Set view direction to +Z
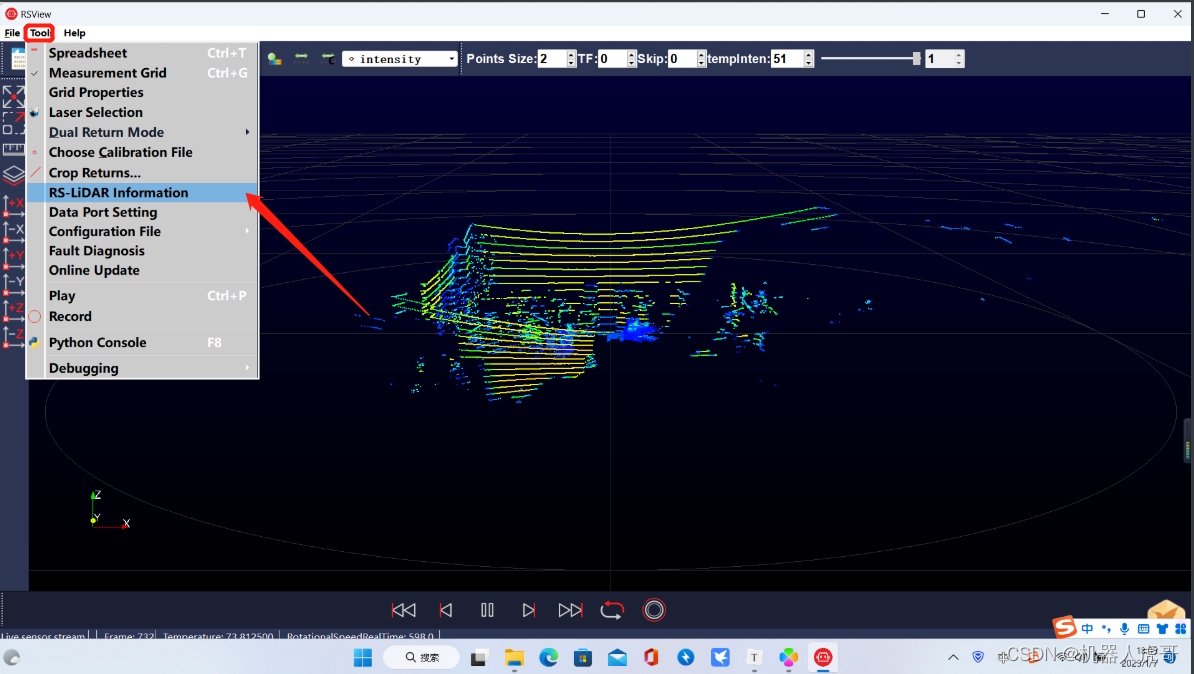 [x=14, y=311]
